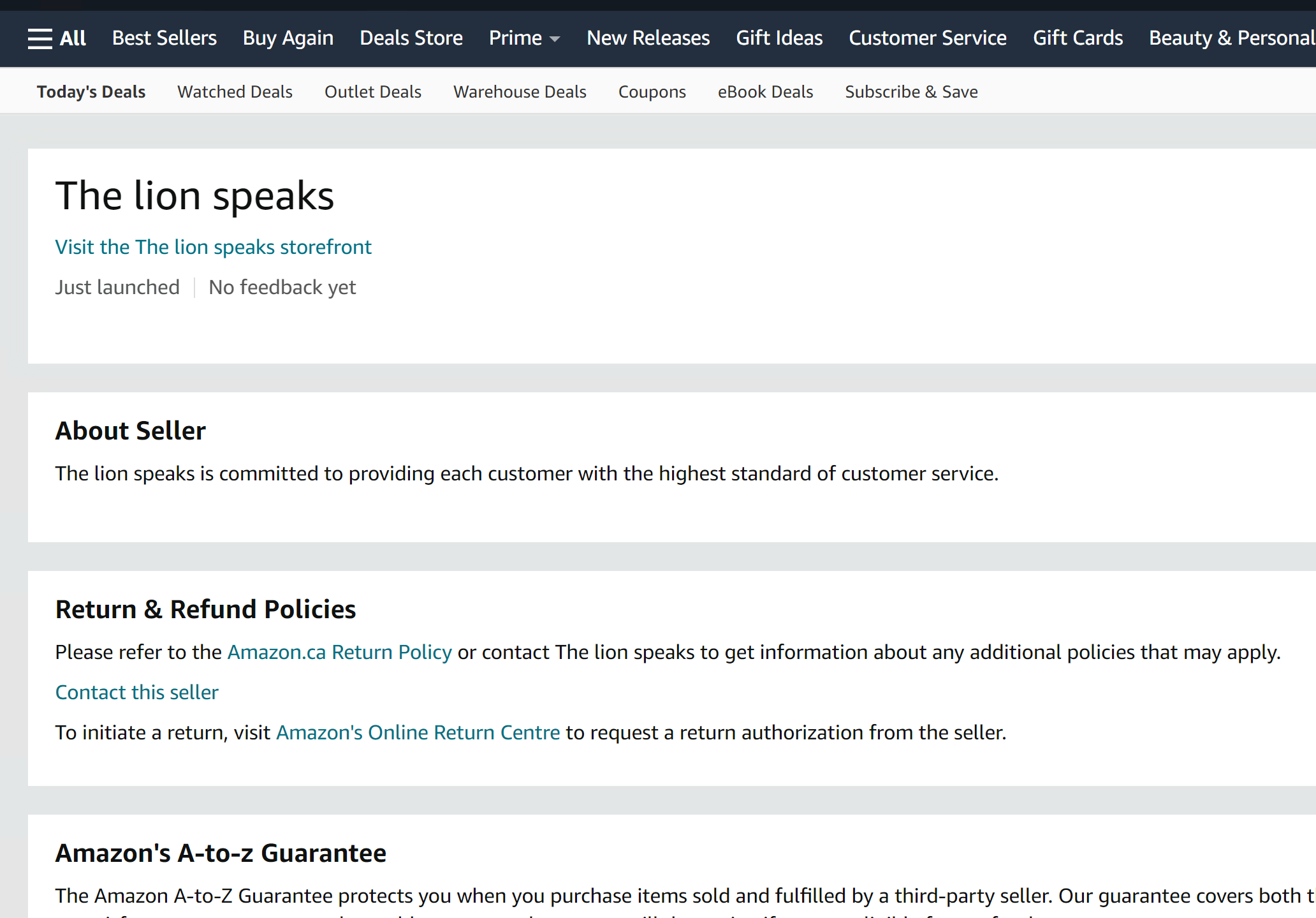Select Warehouse Deals tab
The image size is (1316, 918).
tap(520, 92)
